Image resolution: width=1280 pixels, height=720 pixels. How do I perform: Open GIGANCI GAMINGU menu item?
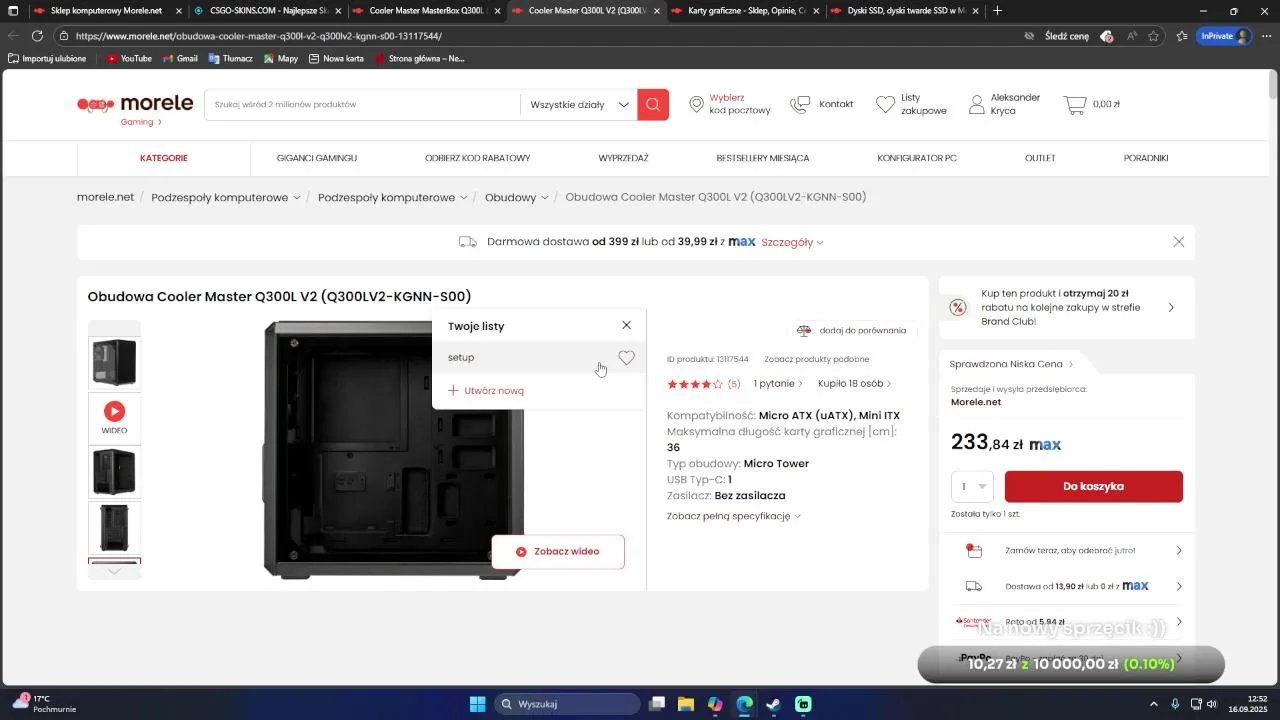coord(317,158)
